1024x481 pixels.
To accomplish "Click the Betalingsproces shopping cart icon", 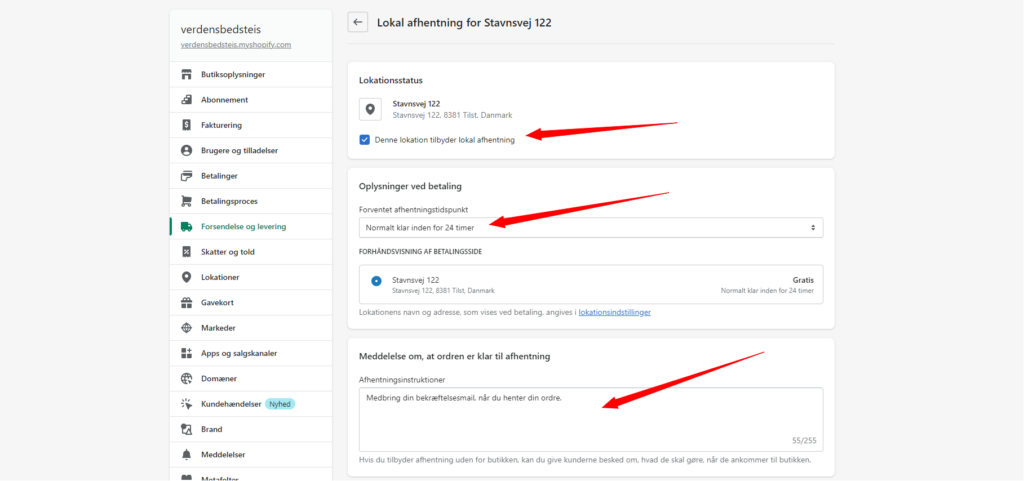I will click(186, 201).
